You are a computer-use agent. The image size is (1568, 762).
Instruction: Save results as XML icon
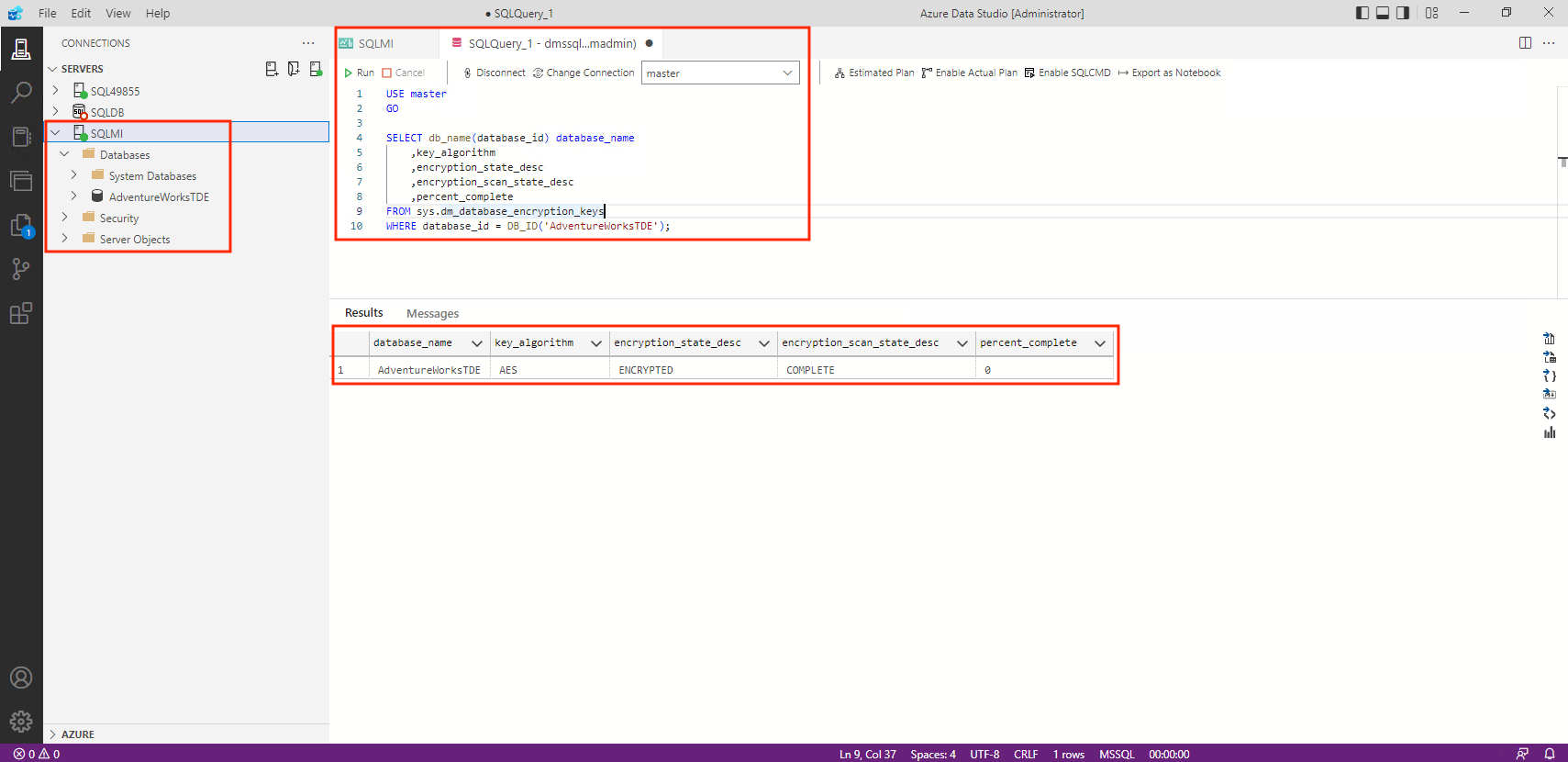(x=1549, y=413)
